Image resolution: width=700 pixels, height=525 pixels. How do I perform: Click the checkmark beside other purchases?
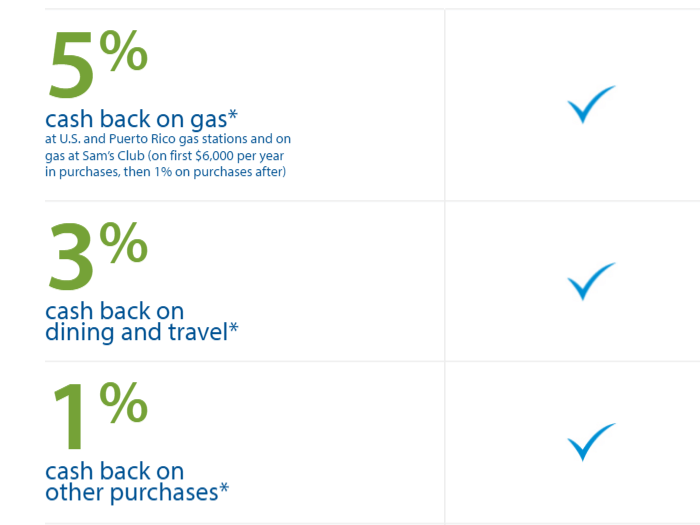click(590, 442)
